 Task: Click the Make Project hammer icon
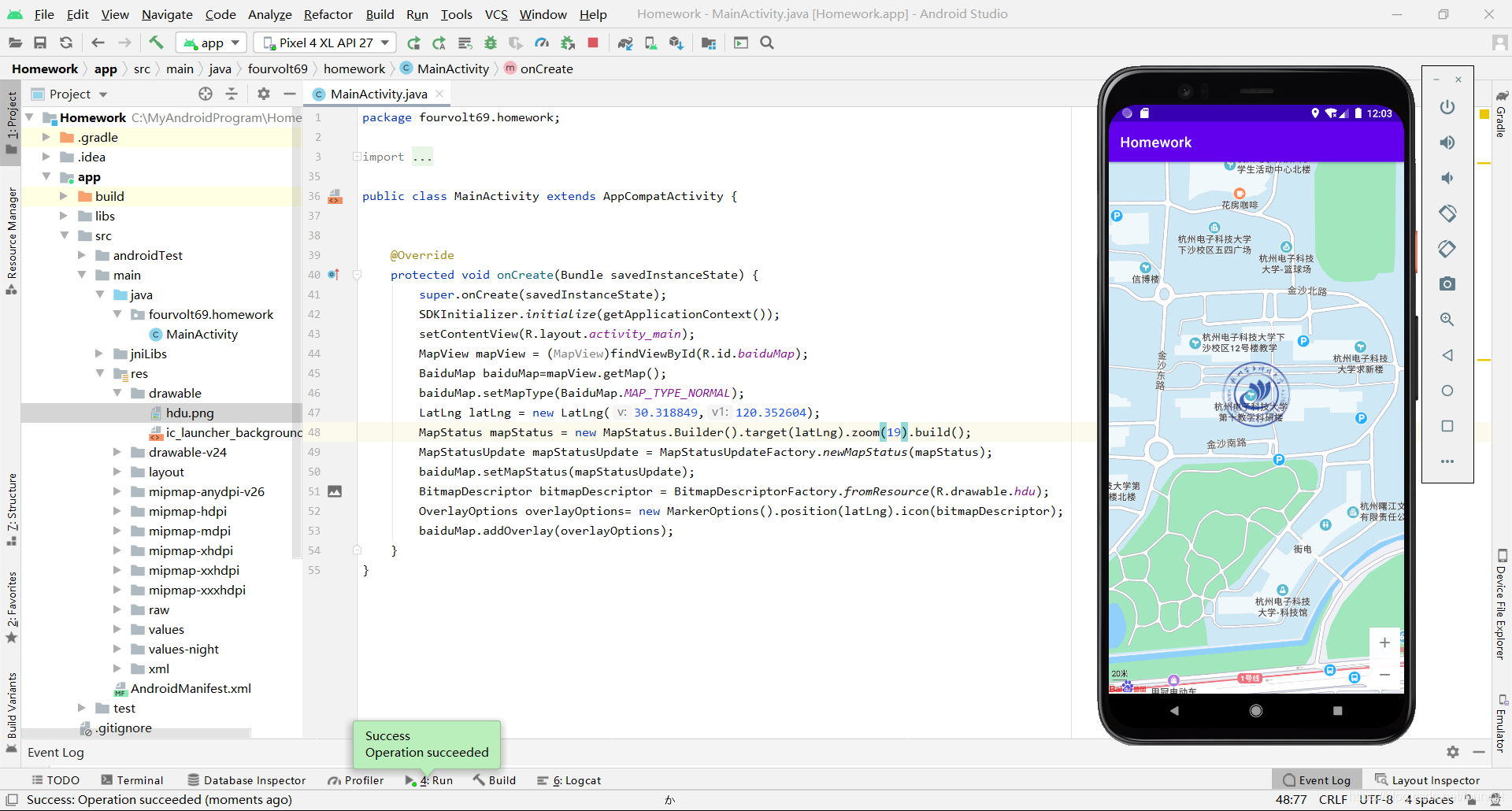coord(156,43)
